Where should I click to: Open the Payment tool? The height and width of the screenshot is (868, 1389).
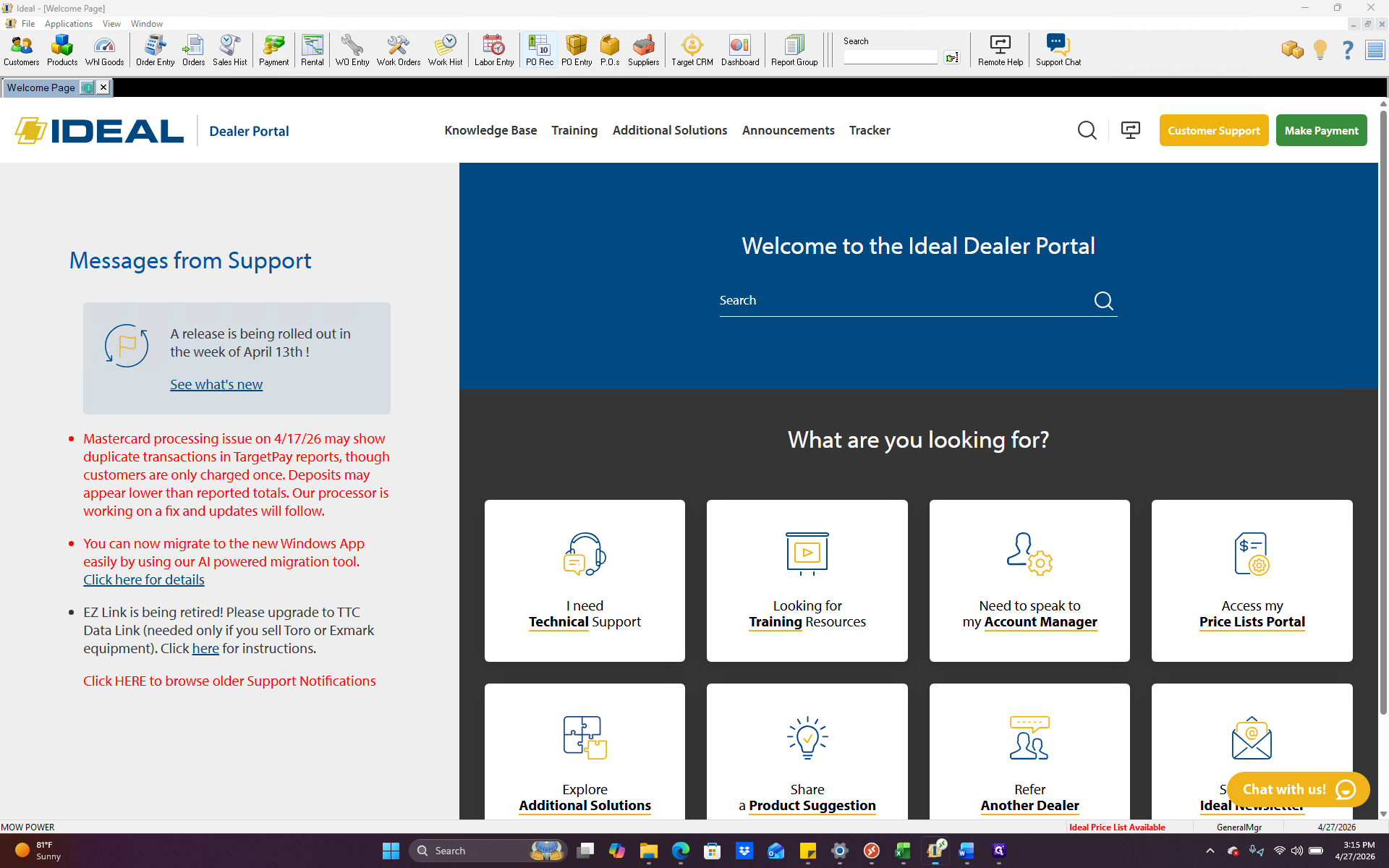(274, 51)
